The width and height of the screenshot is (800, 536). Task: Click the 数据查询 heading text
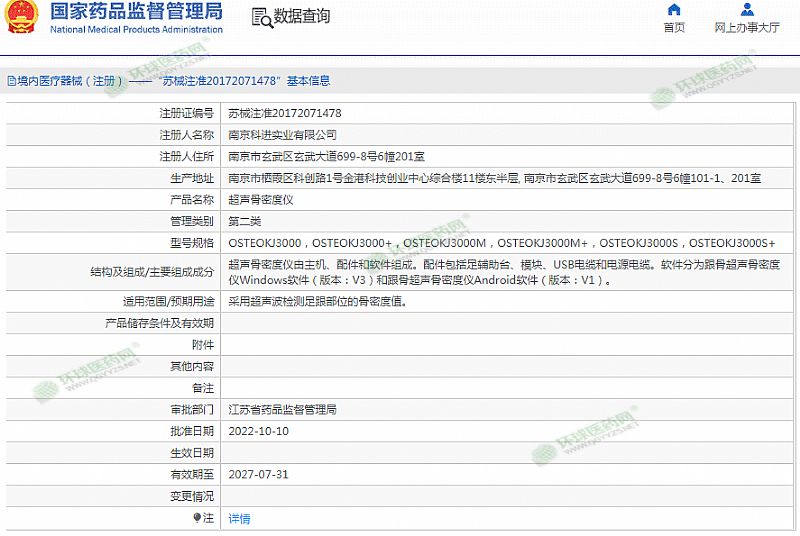click(301, 17)
